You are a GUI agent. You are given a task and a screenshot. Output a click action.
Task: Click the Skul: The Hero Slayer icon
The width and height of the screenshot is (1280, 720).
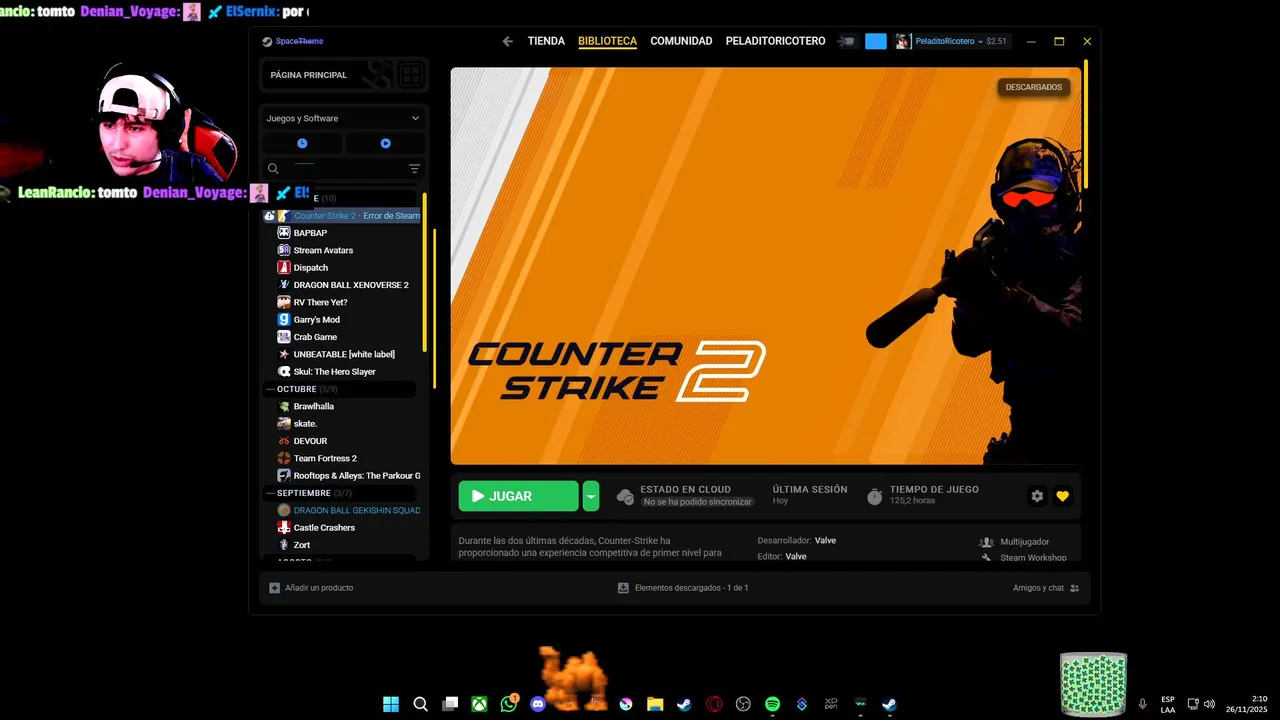[284, 371]
